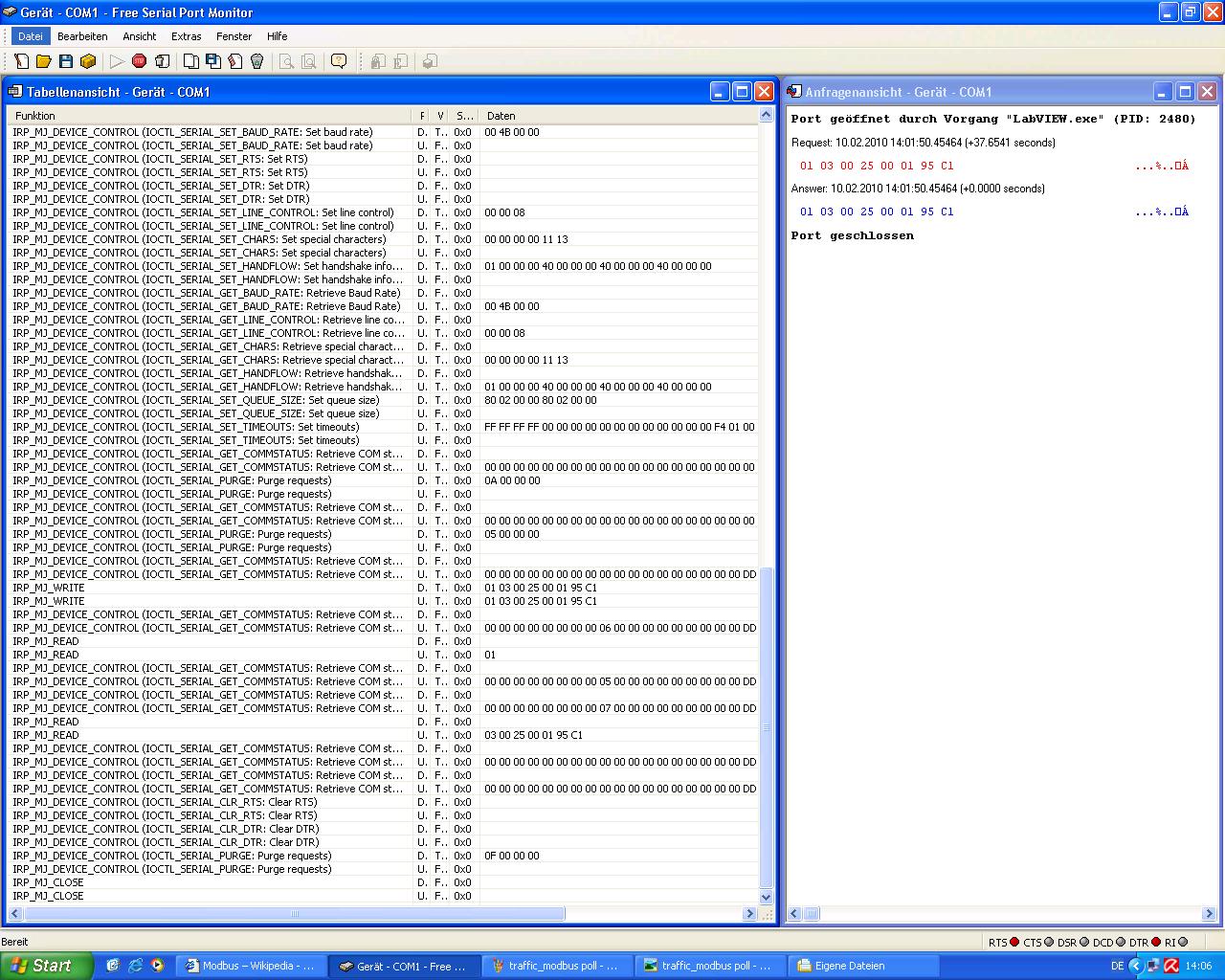Viewport: 1225px width, 980px height.
Task: Open the Hilfe menu
Action: pos(278,36)
